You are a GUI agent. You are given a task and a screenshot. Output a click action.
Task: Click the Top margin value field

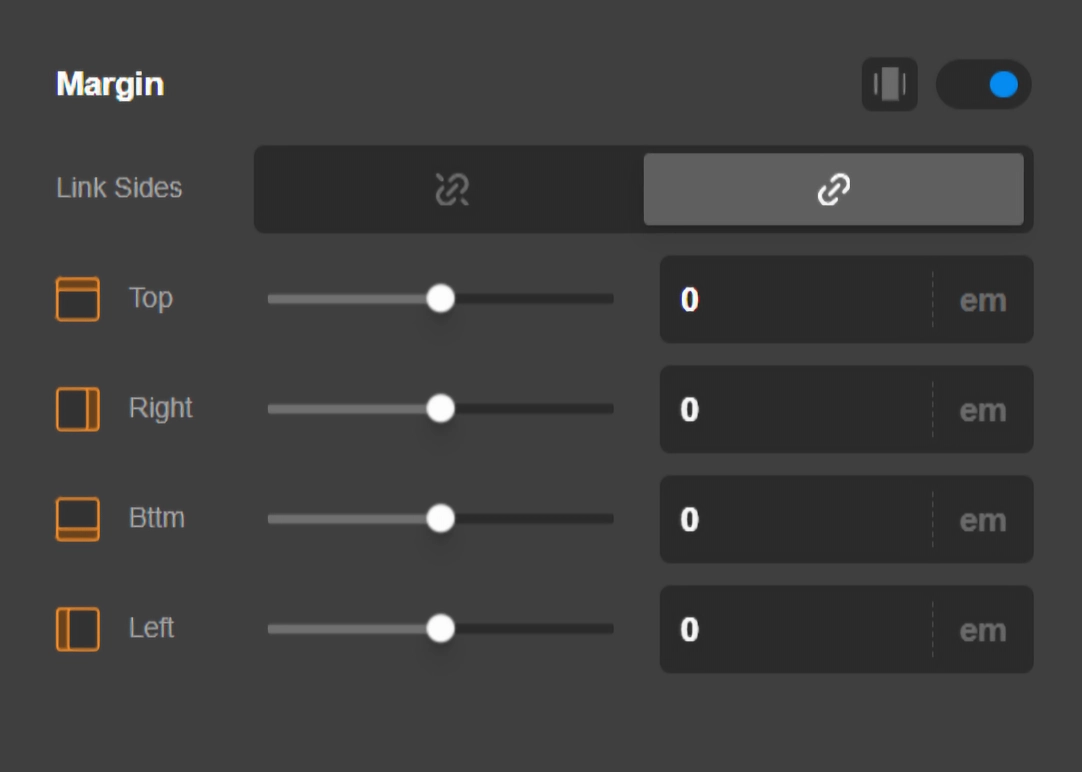(x=795, y=300)
